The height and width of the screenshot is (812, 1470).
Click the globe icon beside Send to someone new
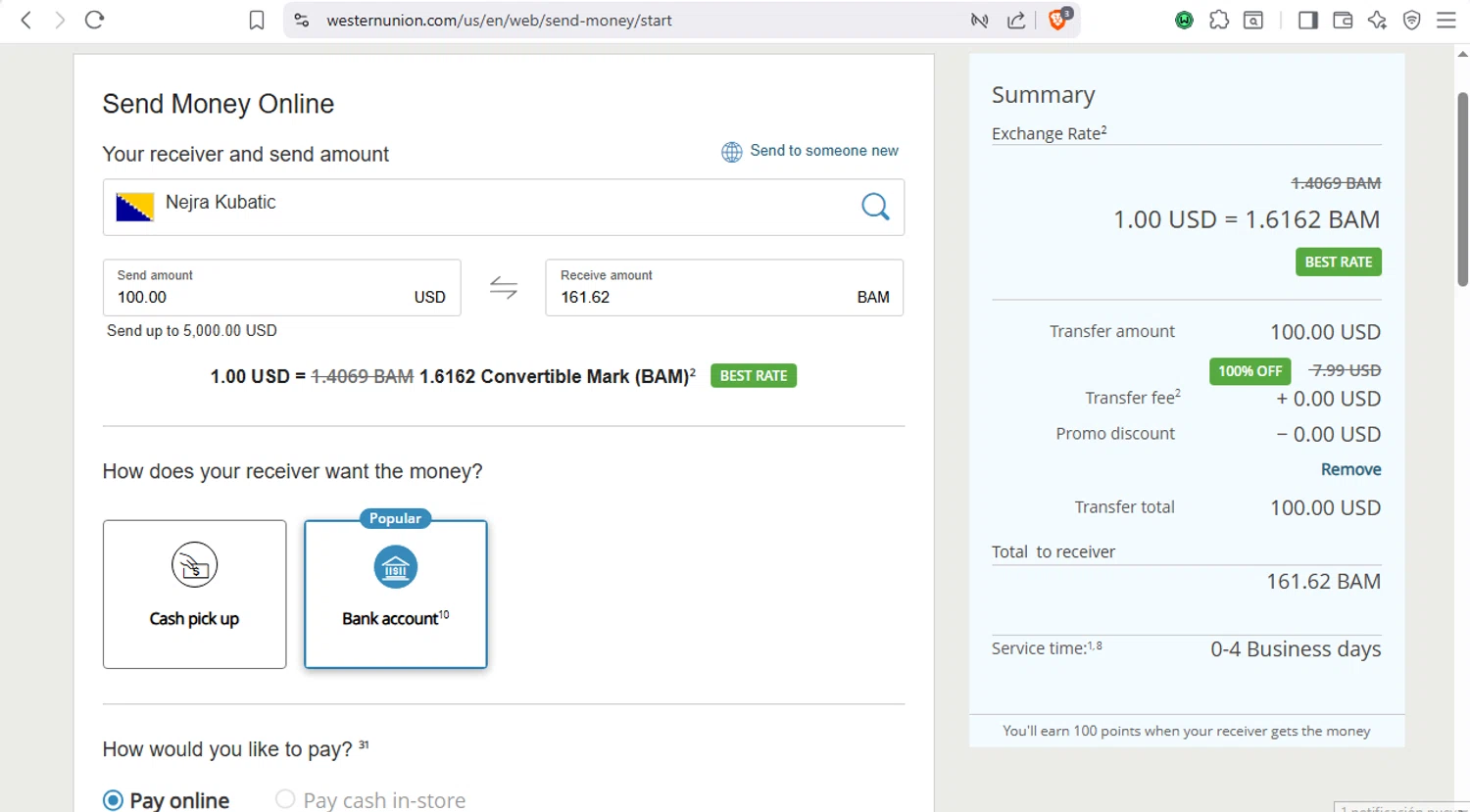point(732,152)
